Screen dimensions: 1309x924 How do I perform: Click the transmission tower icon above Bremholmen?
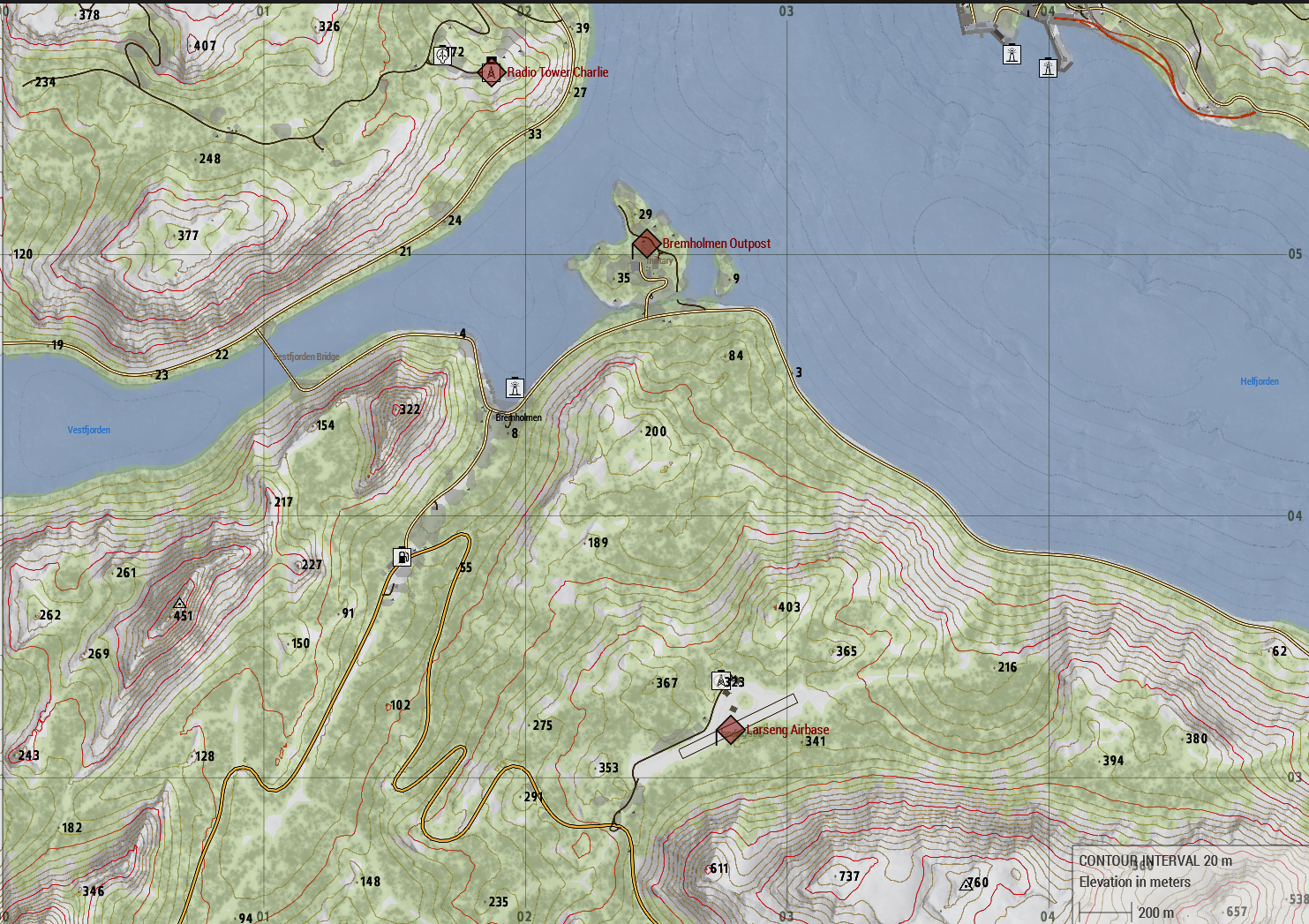(515, 387)
